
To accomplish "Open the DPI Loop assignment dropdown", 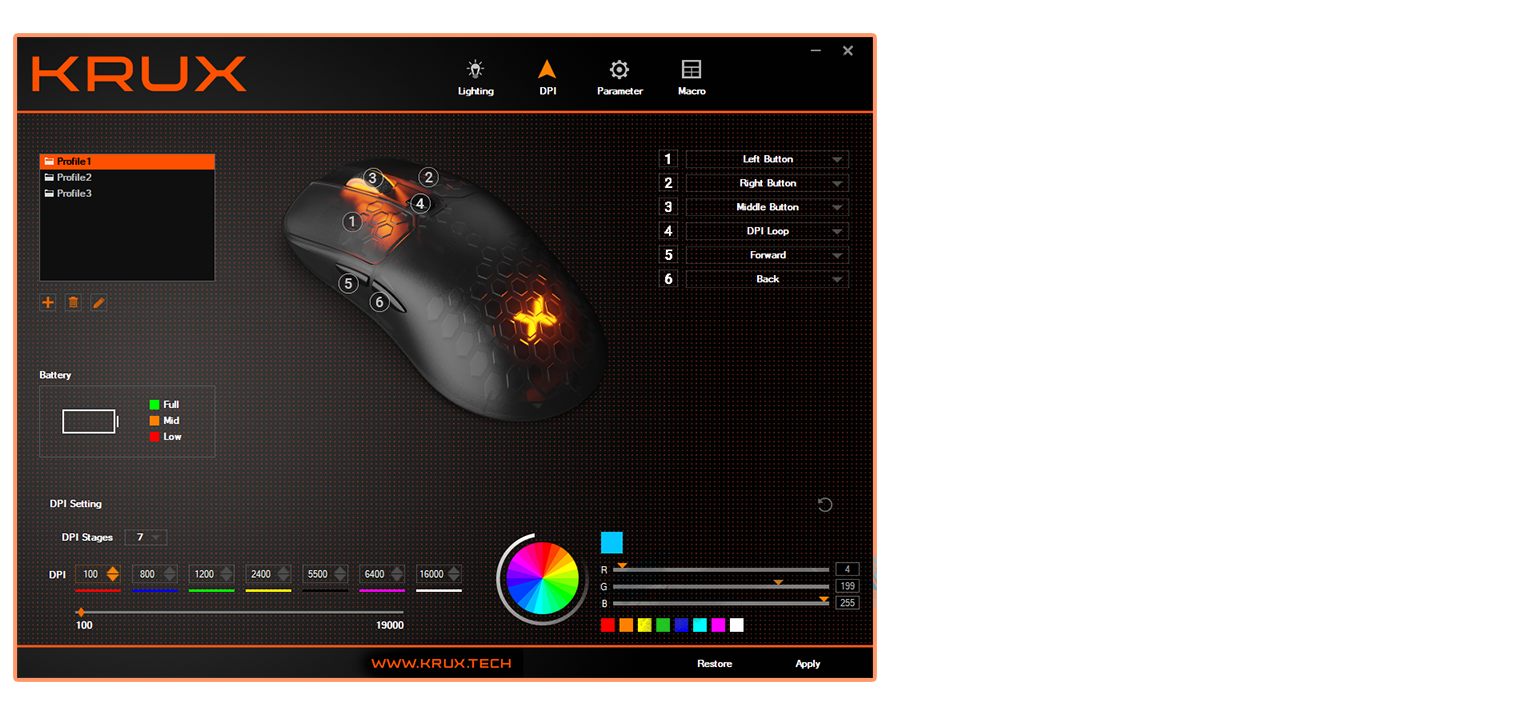I will point(767,231).
